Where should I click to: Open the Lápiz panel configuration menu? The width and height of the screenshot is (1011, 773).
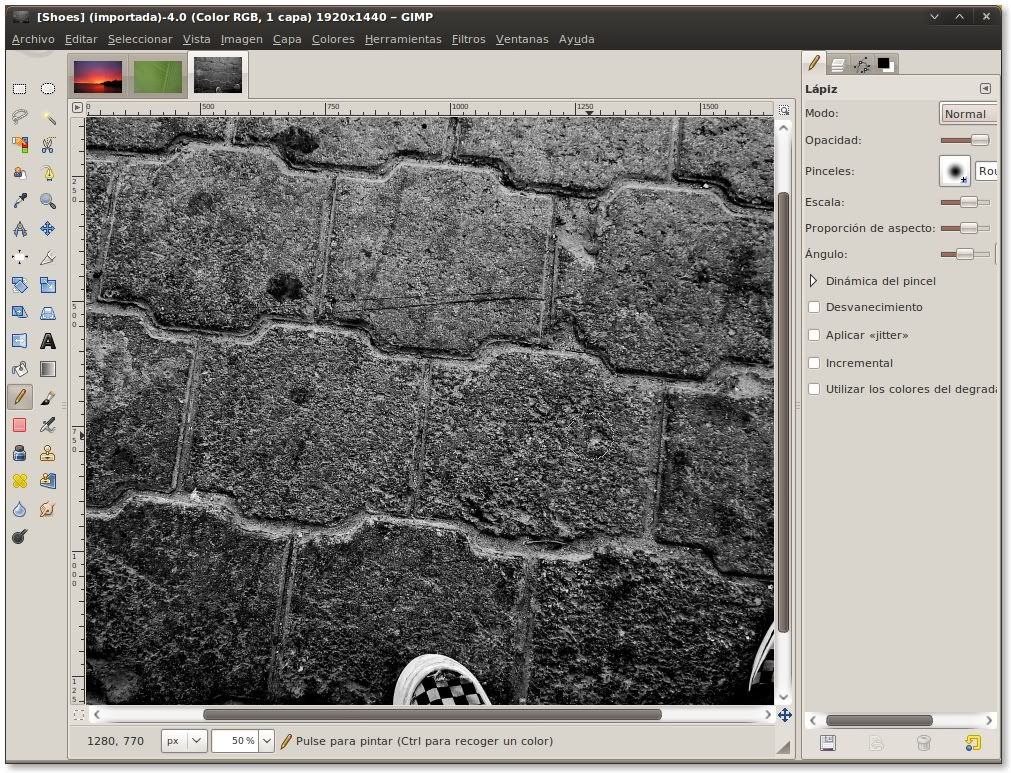point(985,89)
